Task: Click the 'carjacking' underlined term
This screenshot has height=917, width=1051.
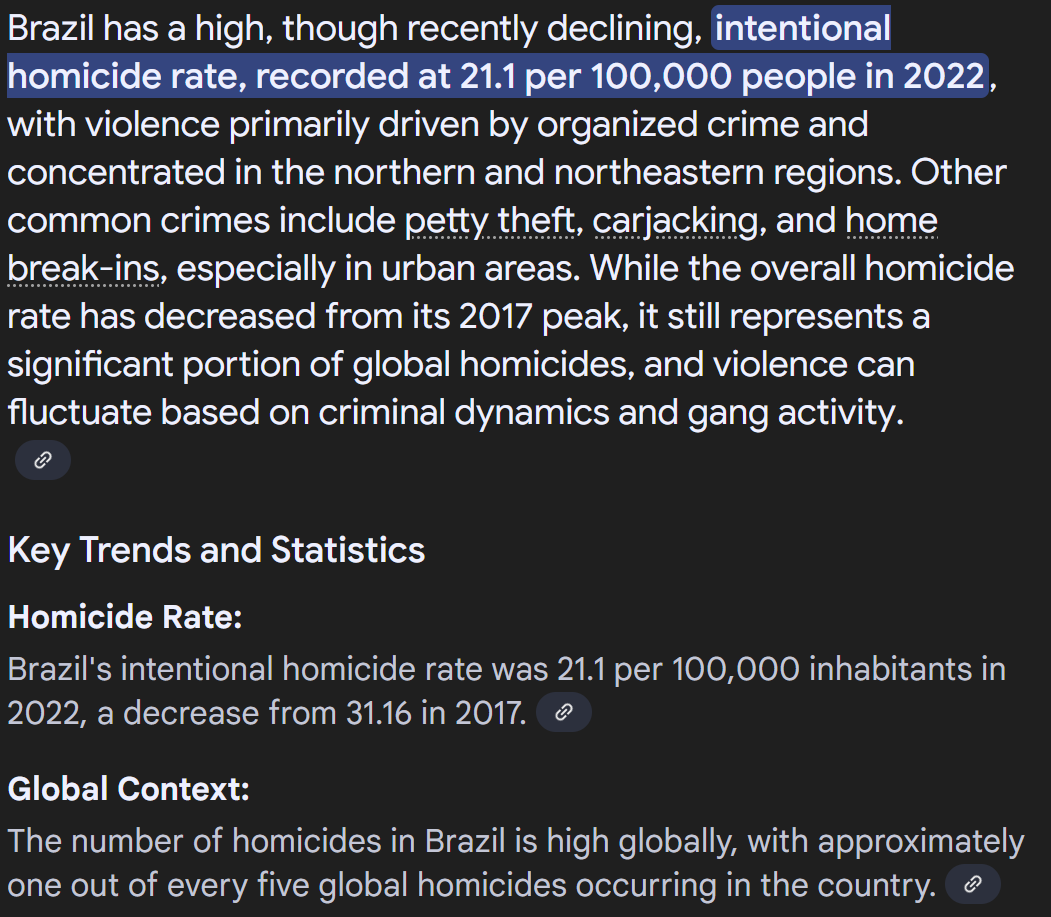Action: click(x=675, y=221)
